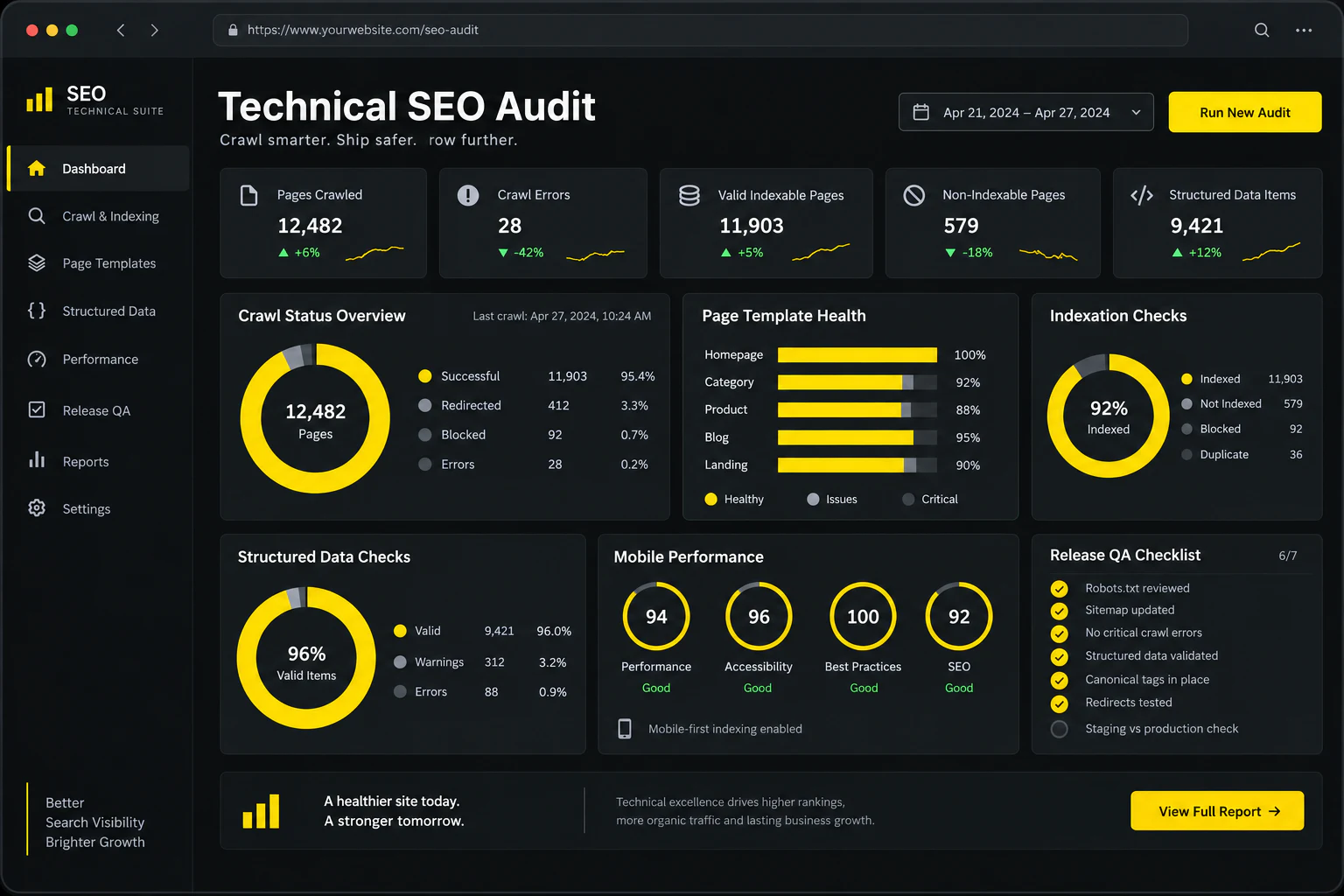Open the date range dropdown
The height and width of the screenshot is (896, 1344).
coord(1026,112)
